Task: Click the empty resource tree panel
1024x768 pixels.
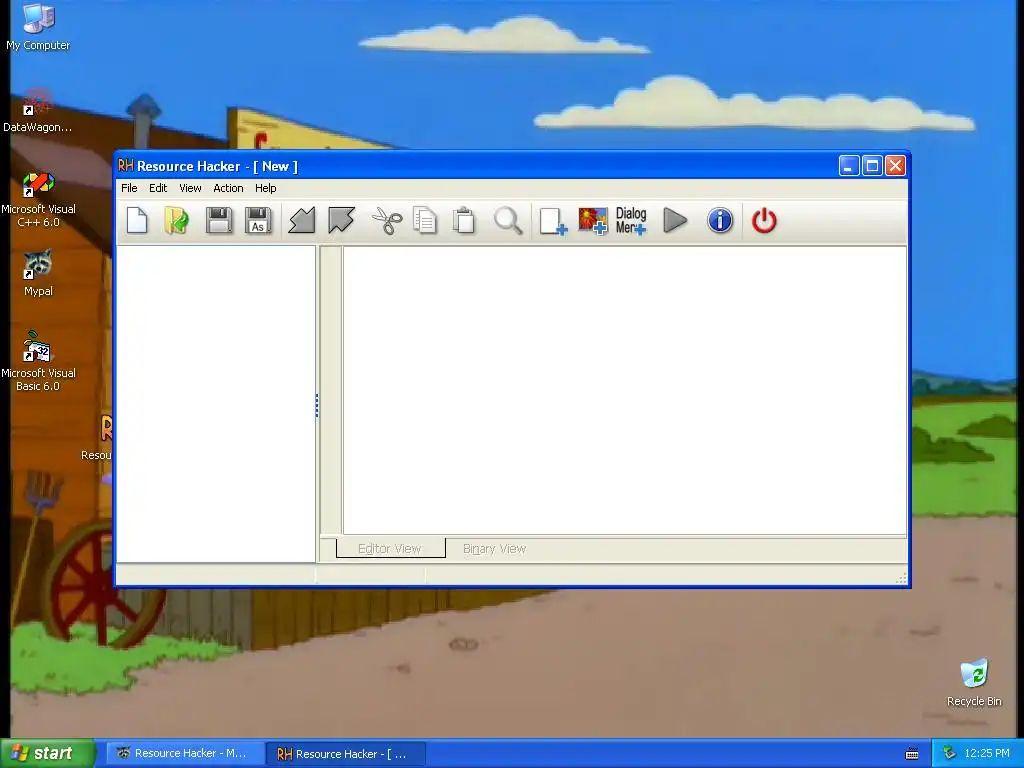Action: 216,404
